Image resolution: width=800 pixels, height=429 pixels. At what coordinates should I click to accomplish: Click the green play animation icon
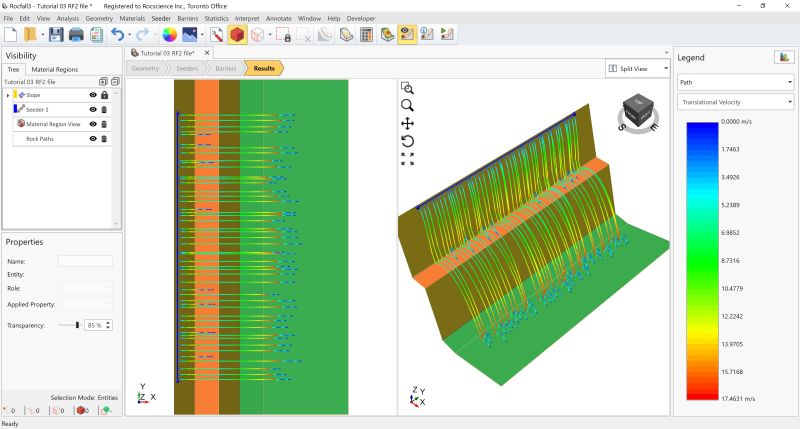click(x=447, y=35)
